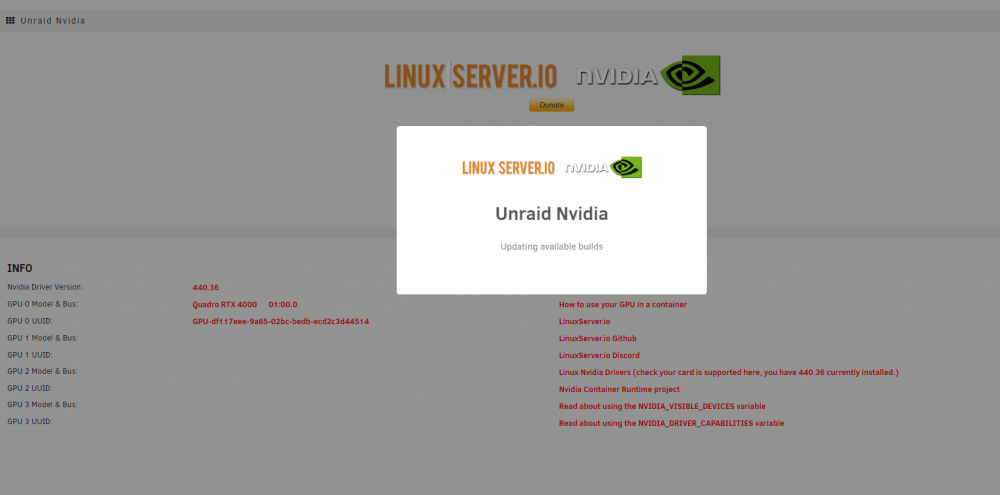Click the GPU 3 UUID label
Image resolution: width=1000 pixels, height=495 pixels.
[29, 421]
